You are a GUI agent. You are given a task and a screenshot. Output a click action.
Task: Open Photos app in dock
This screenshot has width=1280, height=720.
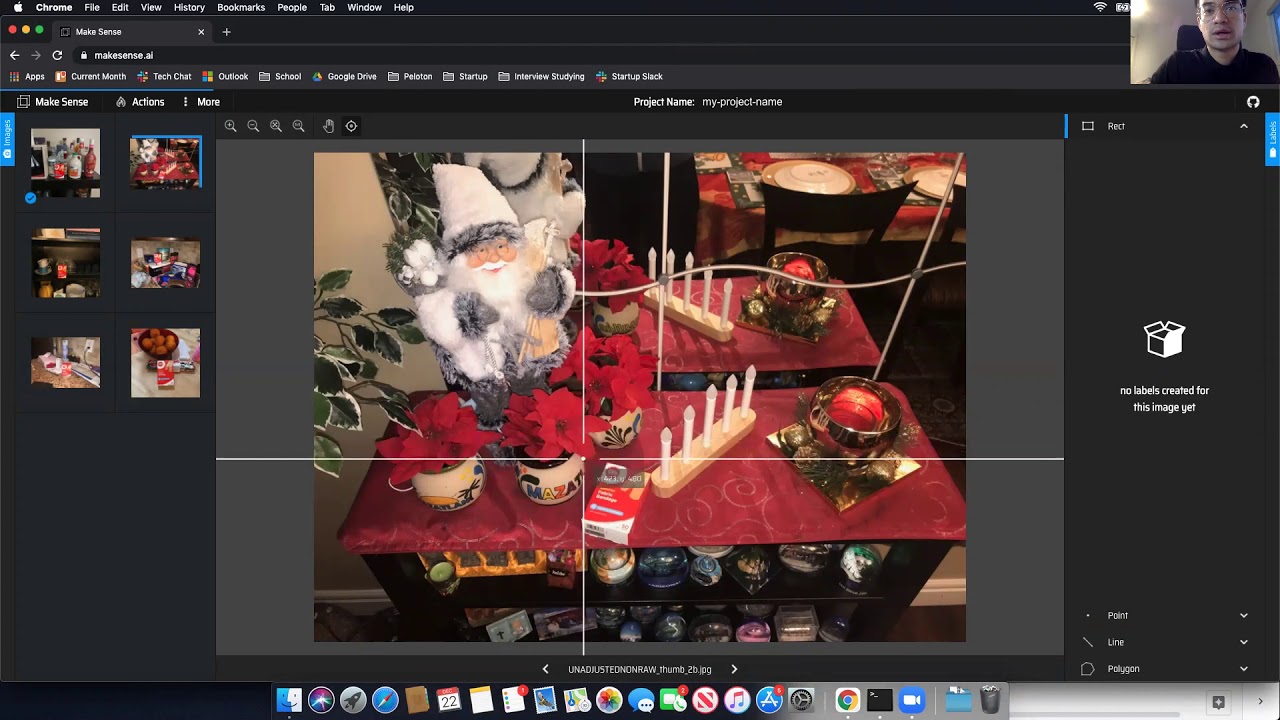tap(609, 700)
